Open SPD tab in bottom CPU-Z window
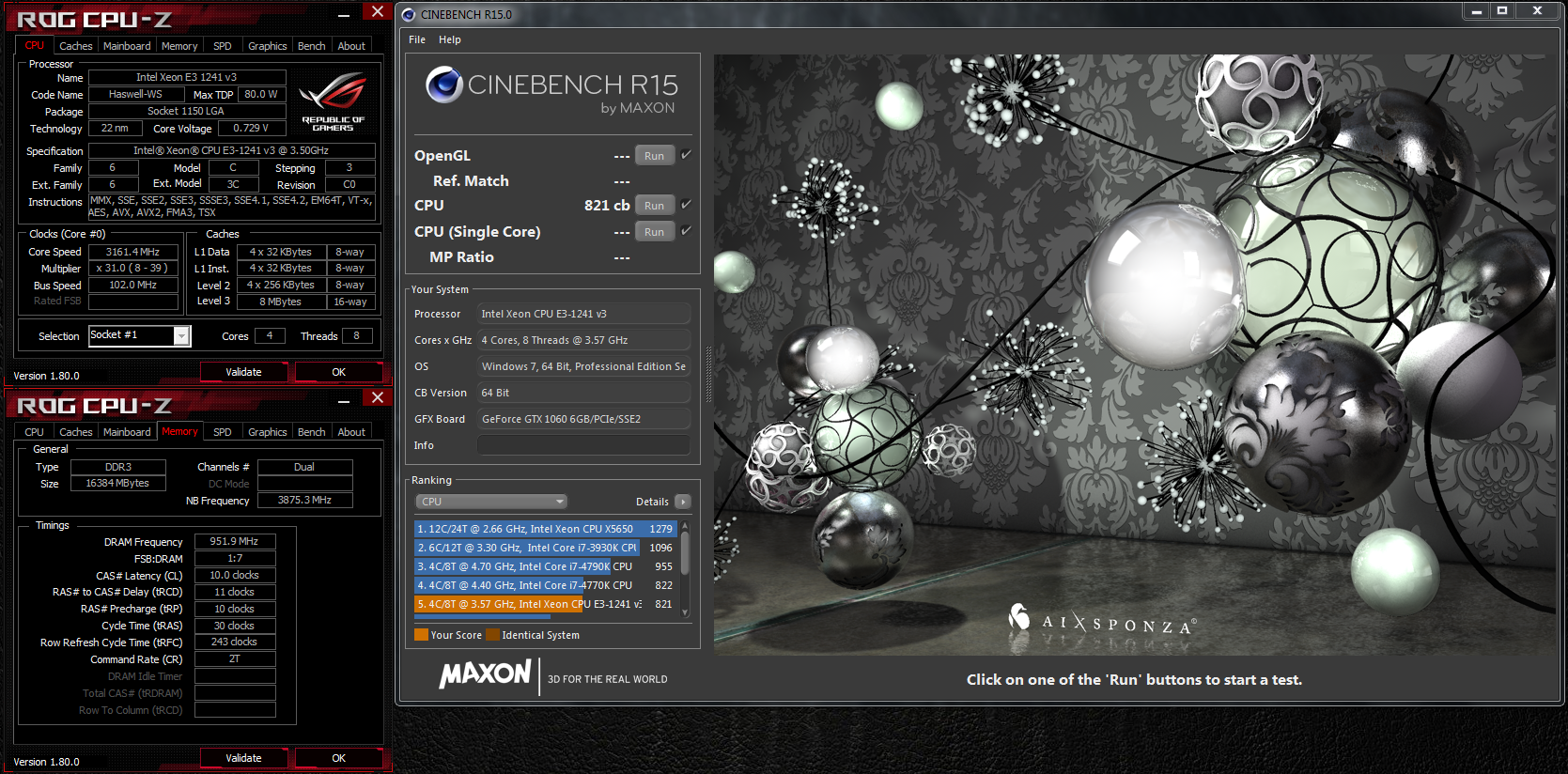This screenshot has width=1568, height=774. click(x=223, y=432)
